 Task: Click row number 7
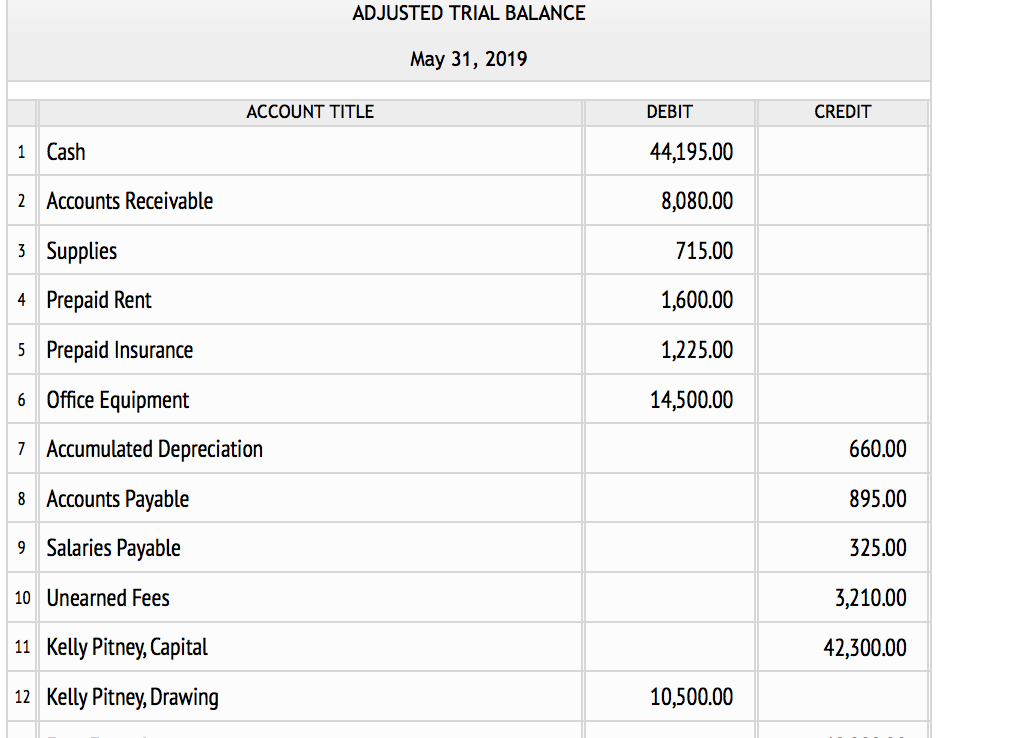tap(21, 448)
